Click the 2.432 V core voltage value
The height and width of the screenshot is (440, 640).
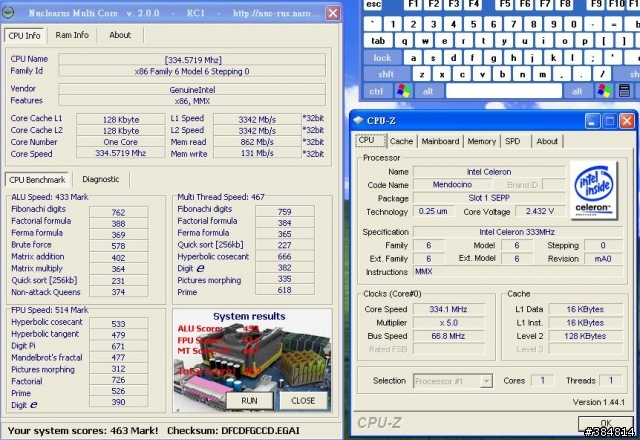(x=540, y=211)
